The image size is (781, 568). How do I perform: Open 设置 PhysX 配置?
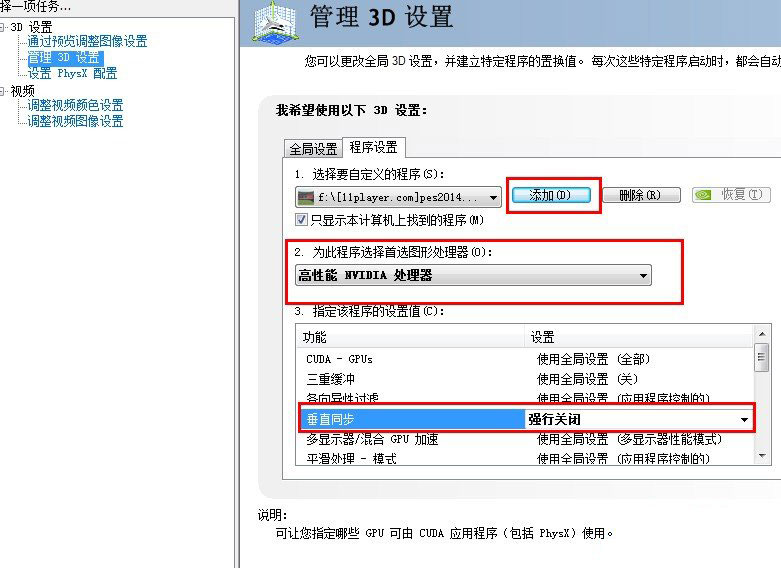click(72, 74)
